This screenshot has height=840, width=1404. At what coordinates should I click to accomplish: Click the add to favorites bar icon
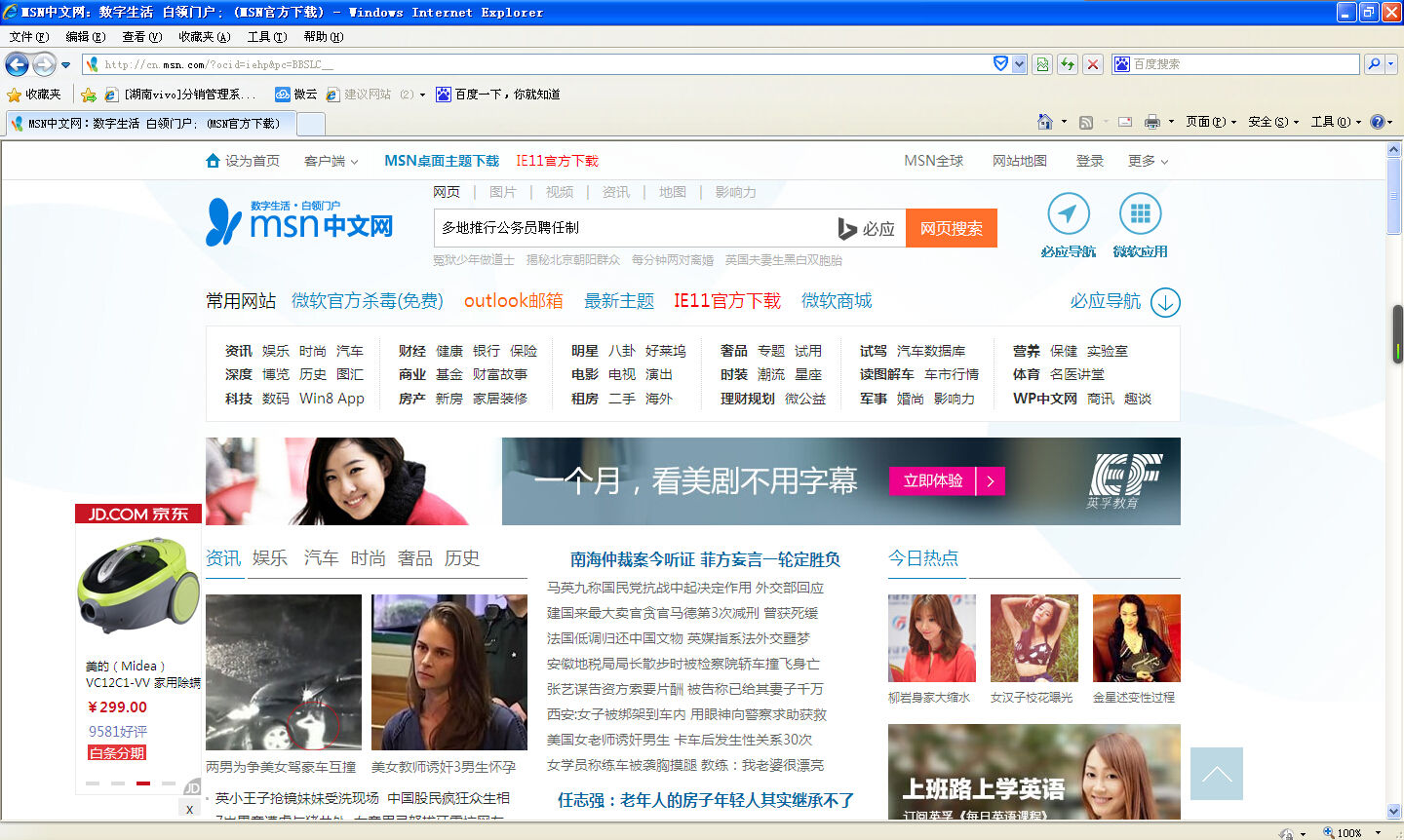(89, 95)
